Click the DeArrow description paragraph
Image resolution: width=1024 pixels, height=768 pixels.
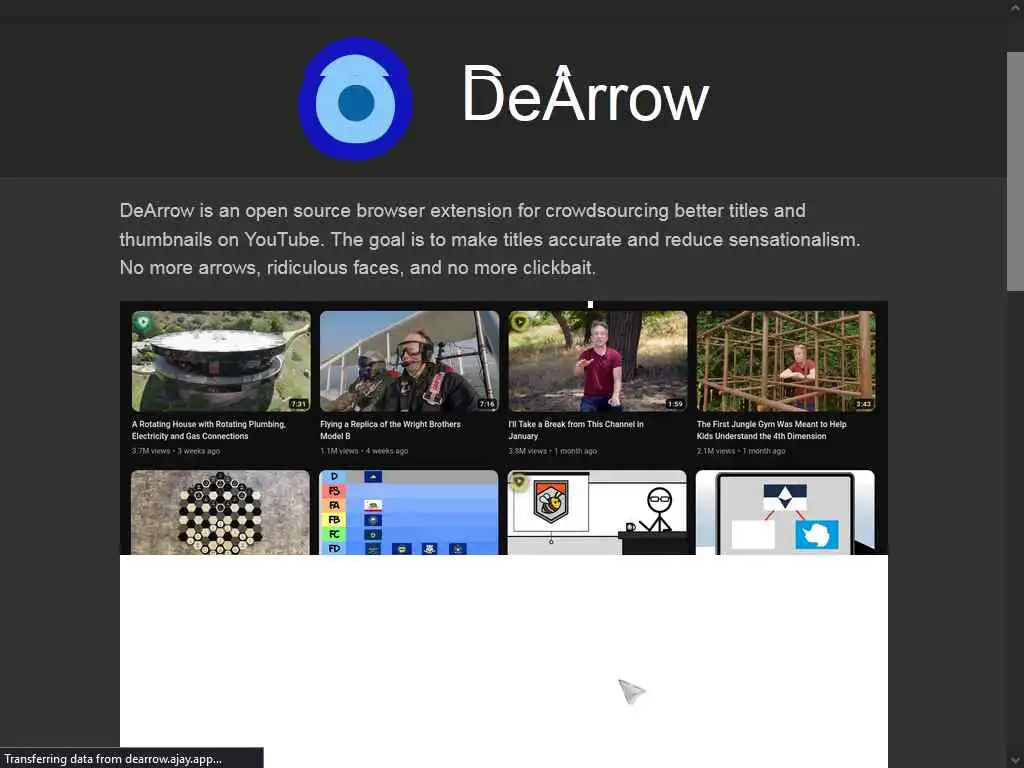tap(490, 239)
